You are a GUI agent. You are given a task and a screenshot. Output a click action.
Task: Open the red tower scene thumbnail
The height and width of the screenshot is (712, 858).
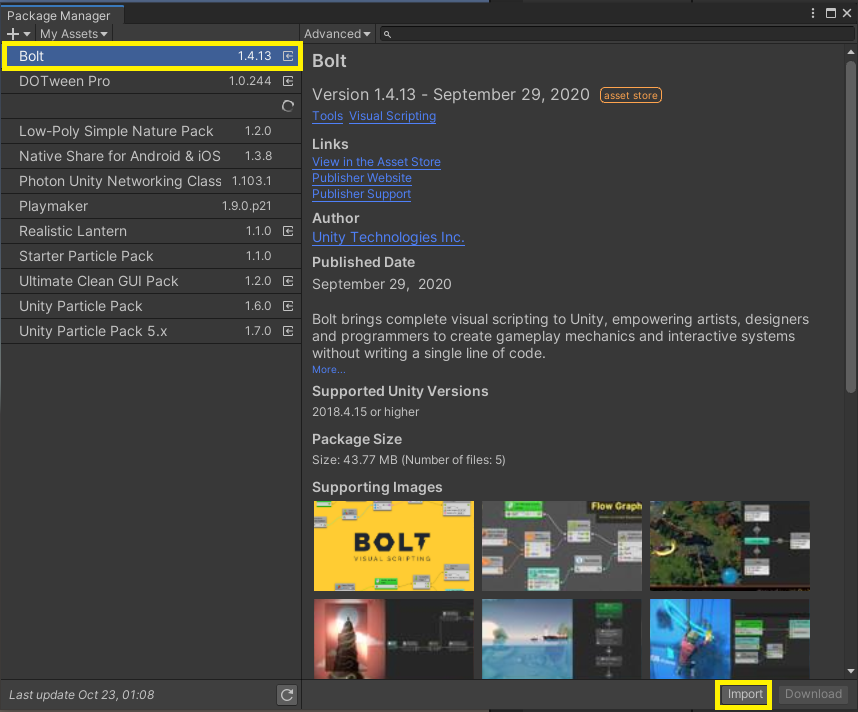[x=393, y=639]
